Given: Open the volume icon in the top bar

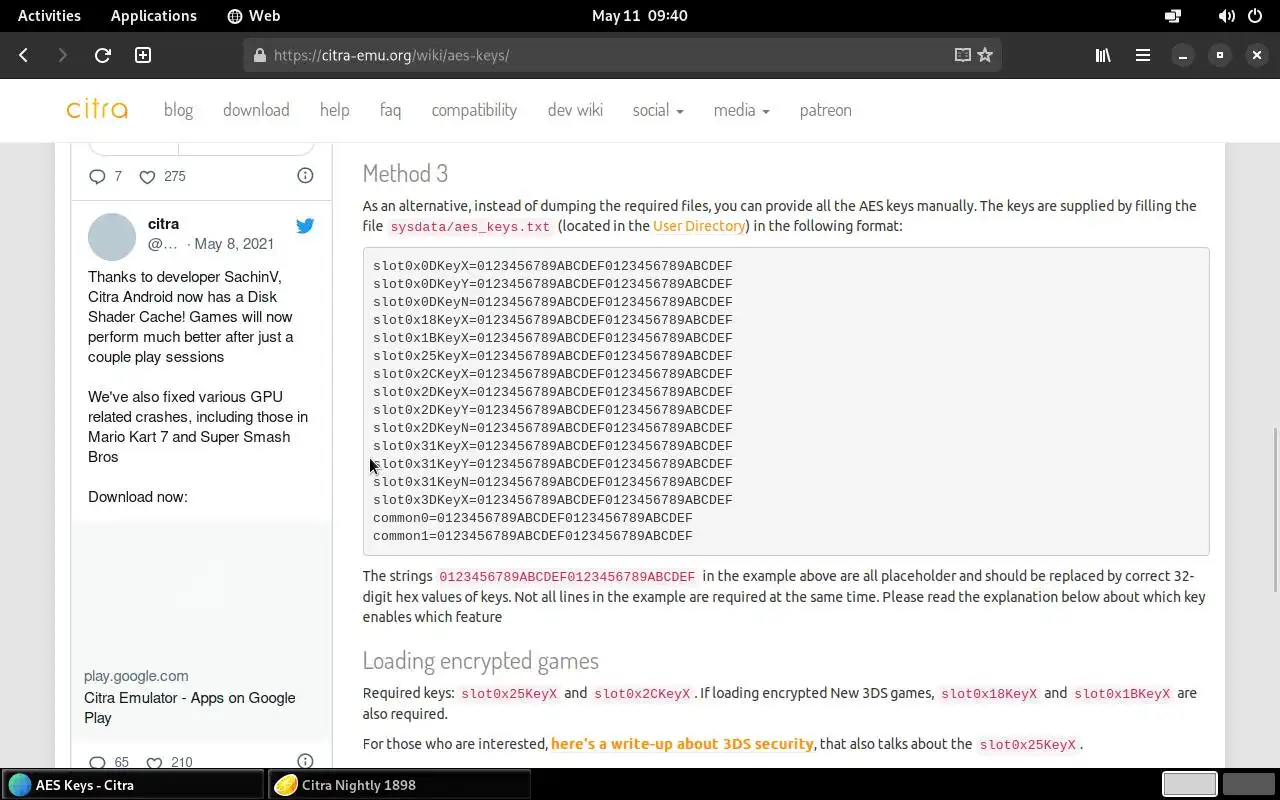Looking at the screenshot, I should click(1226, 16).
